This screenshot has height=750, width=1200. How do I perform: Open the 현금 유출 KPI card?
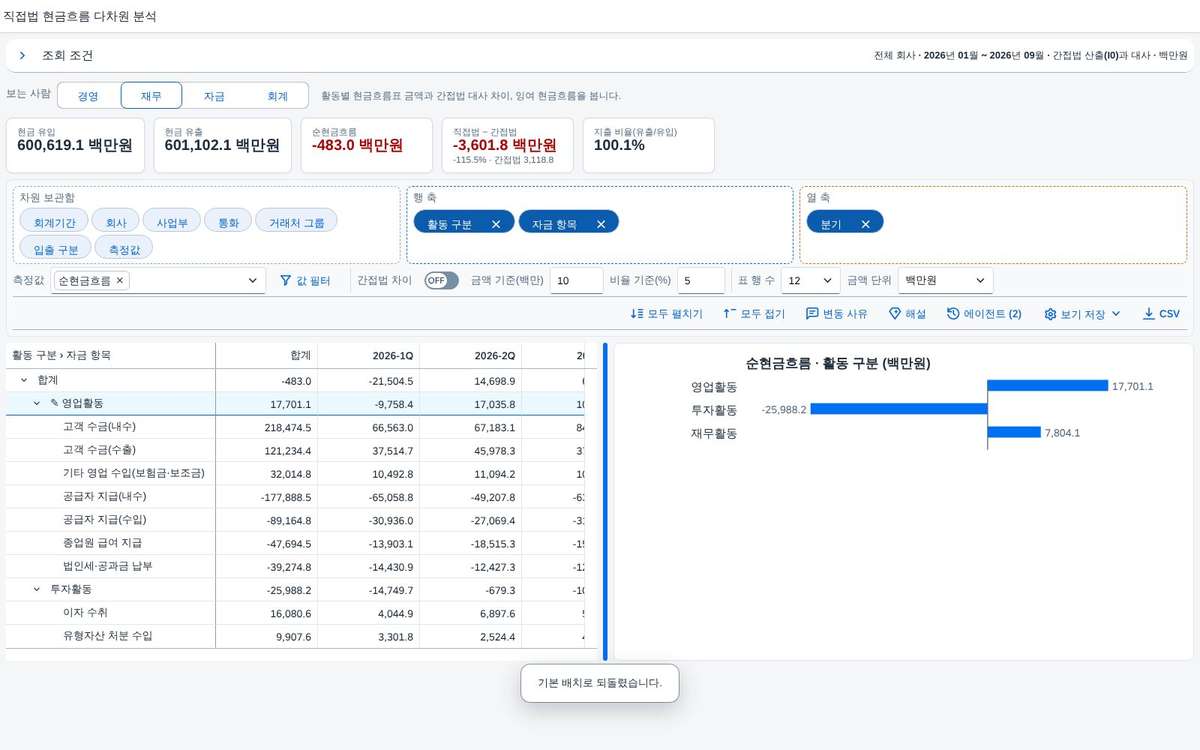coord(222,145)
